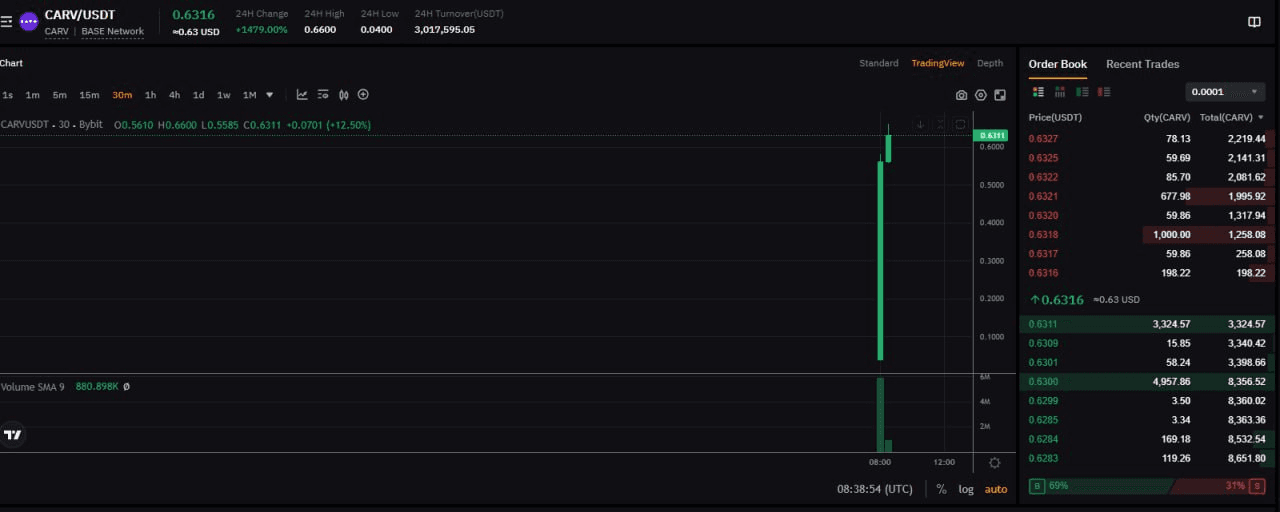Open the guide book icon at top right
The image size is (1280, 512).
1254,22
